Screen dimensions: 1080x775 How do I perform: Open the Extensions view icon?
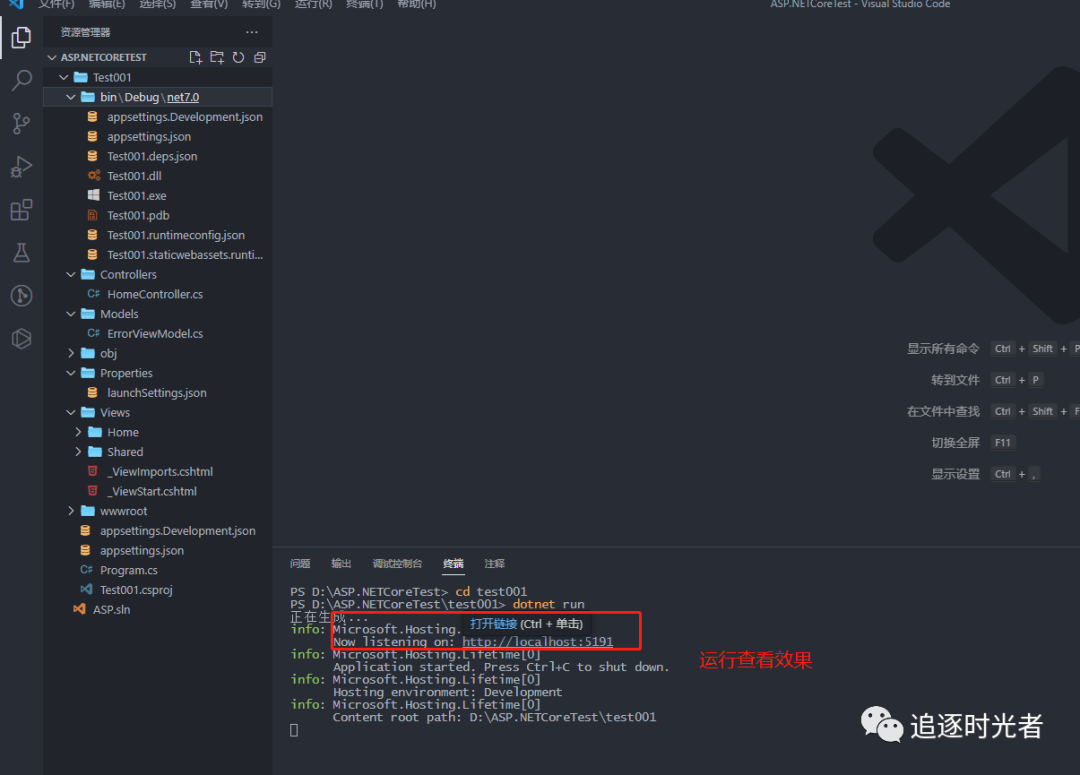pos(21,209)
